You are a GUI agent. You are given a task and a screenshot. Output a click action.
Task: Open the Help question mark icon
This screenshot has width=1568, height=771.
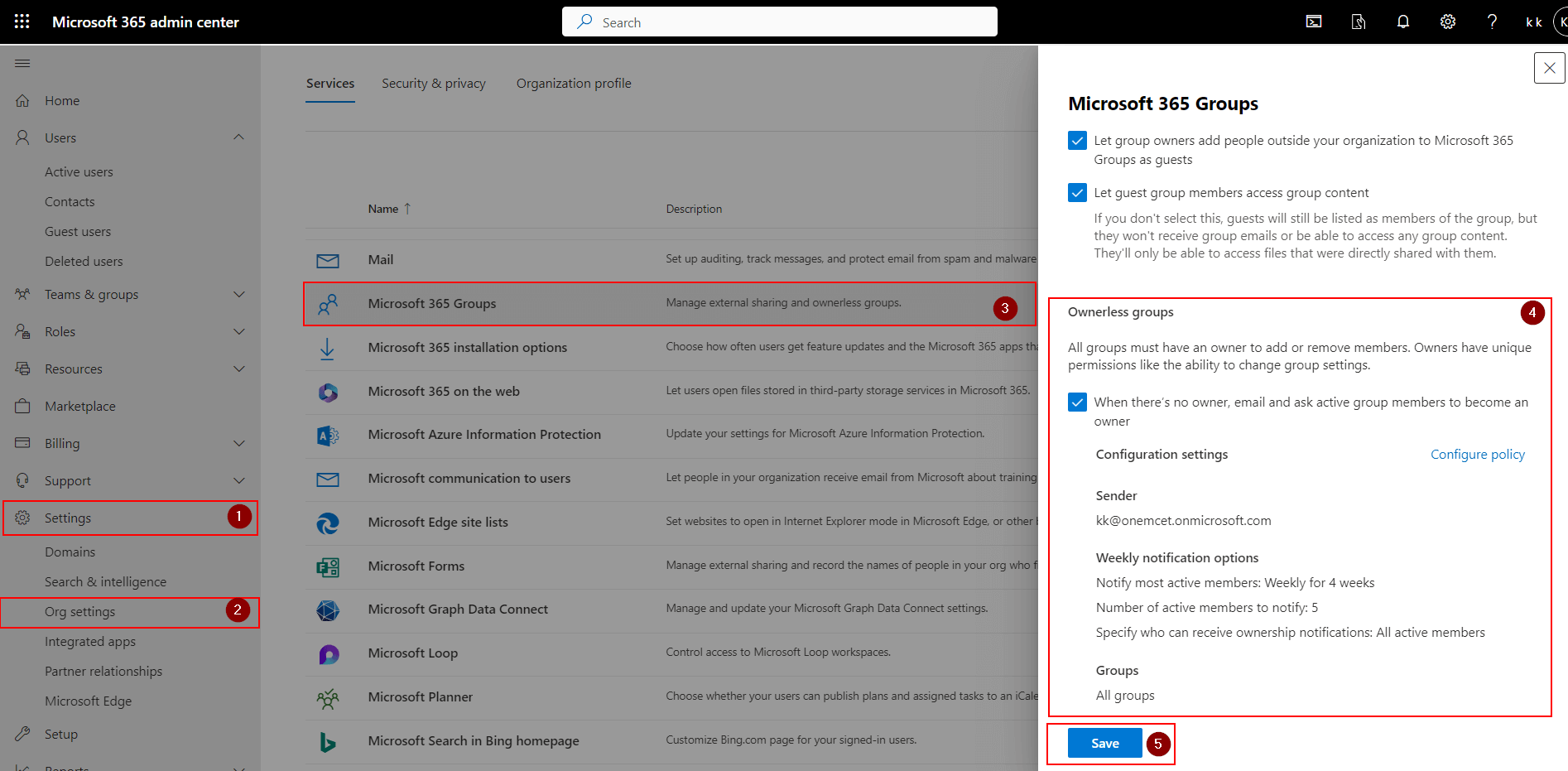coord(1492,22)
